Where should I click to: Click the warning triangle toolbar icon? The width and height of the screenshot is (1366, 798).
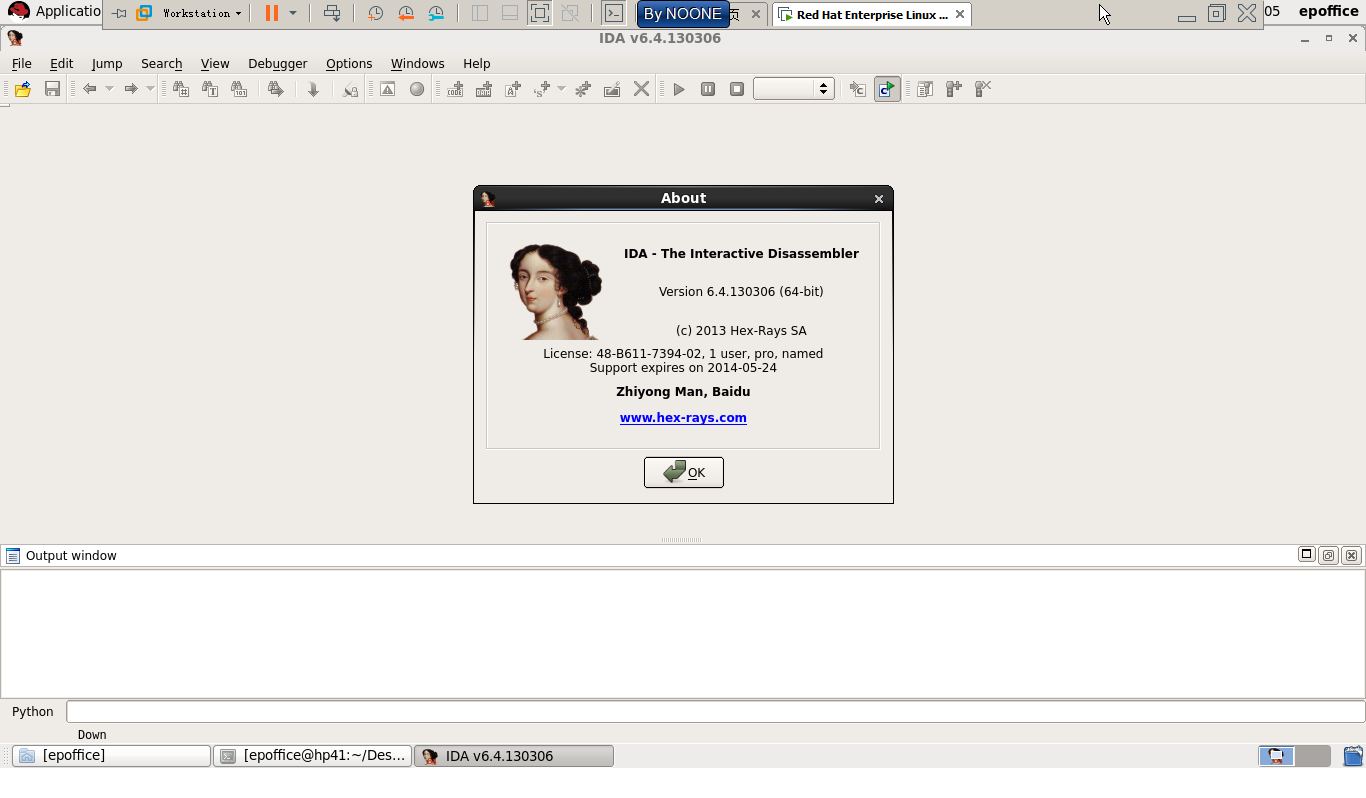388,89
